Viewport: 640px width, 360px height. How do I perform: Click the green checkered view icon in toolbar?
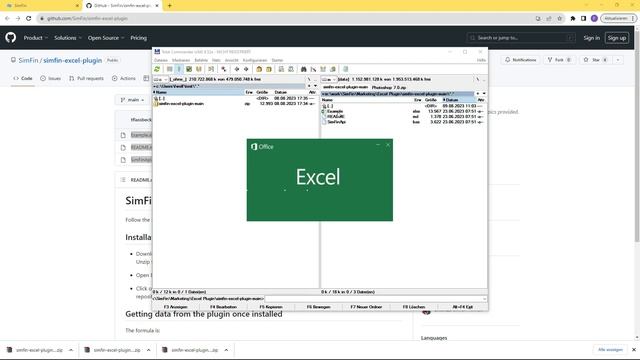pos(189,69)
